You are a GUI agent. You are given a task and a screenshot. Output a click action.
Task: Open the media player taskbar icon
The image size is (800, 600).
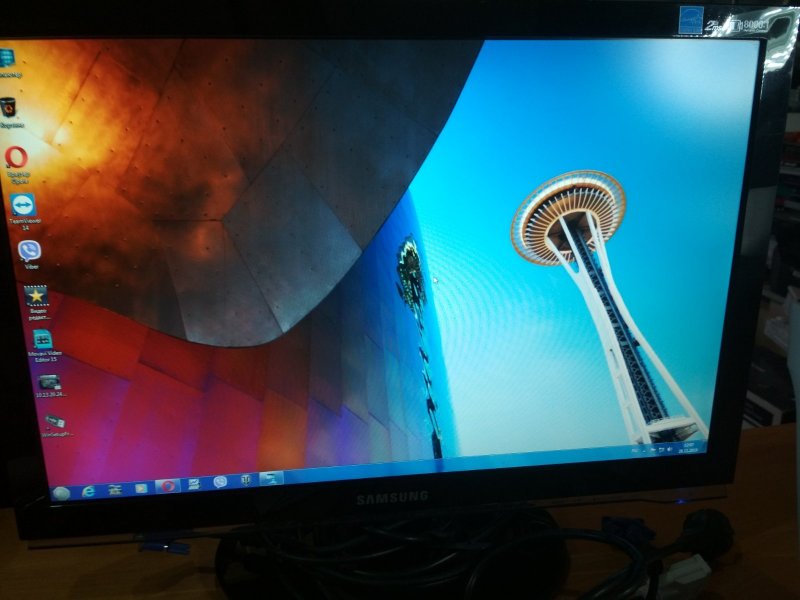(x=142, y=488)
